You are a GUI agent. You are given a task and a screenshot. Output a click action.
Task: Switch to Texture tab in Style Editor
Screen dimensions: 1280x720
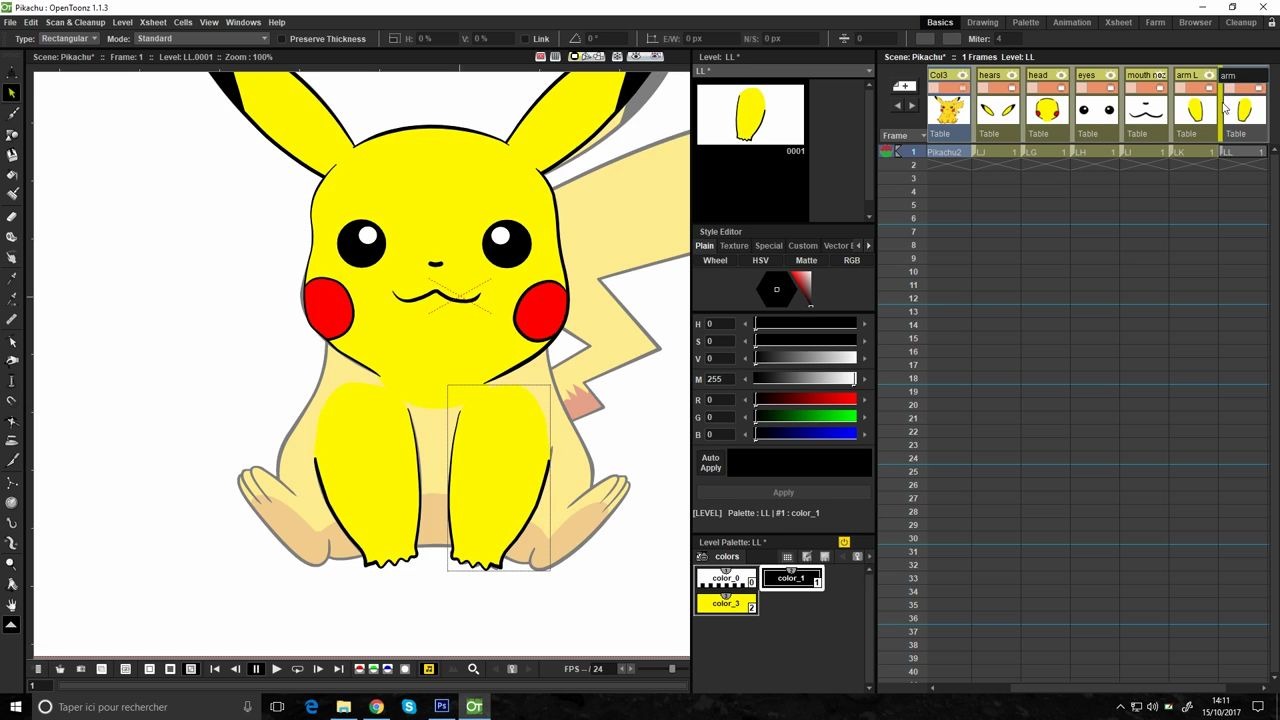(734, 245)
